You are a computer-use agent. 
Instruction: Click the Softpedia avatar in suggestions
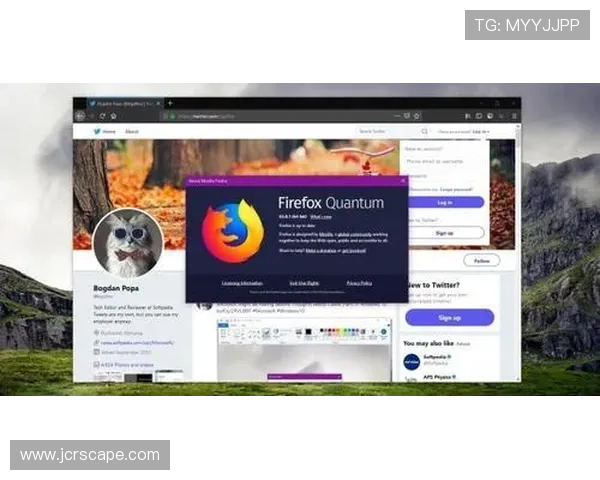pos(411,360)
